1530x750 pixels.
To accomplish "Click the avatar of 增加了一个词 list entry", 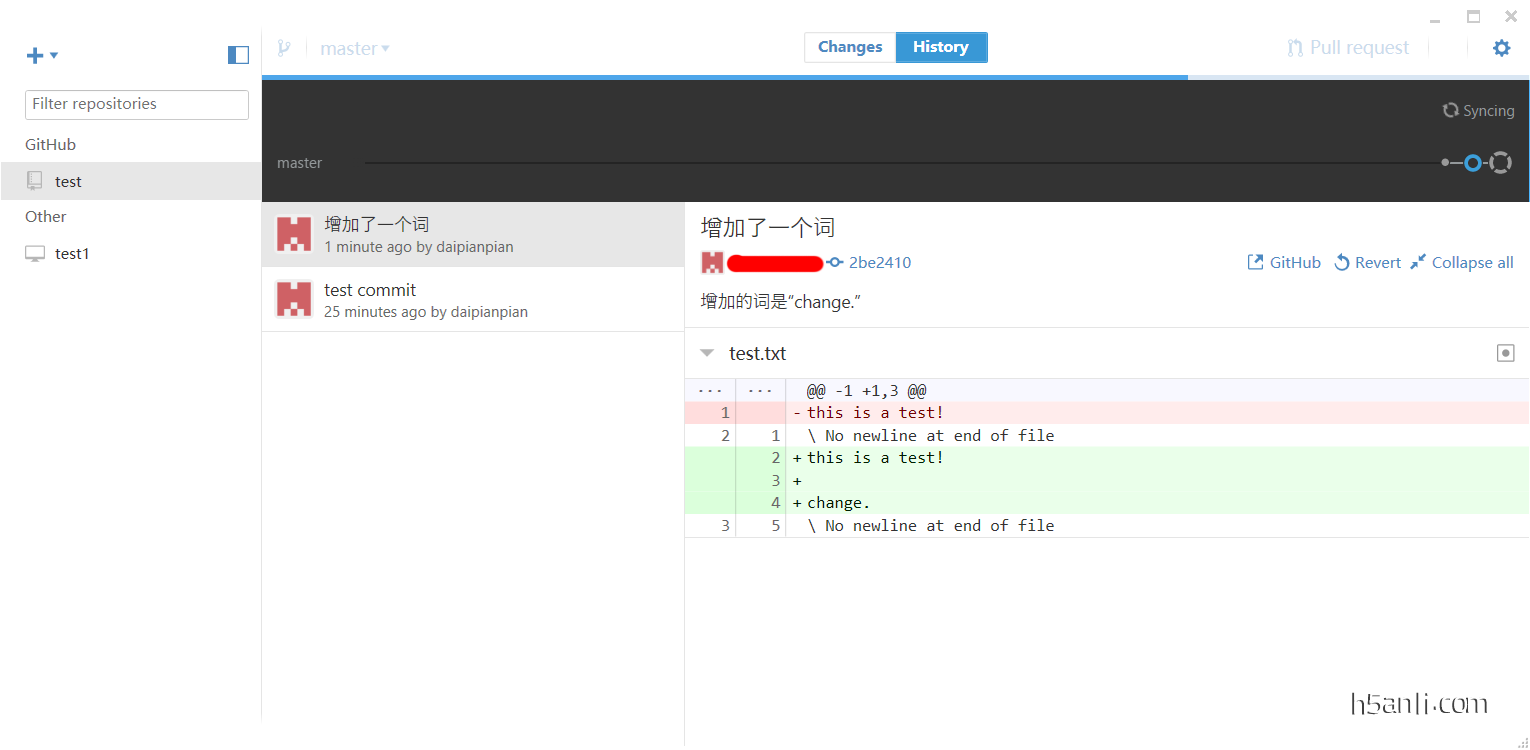I will coord(294,234).
